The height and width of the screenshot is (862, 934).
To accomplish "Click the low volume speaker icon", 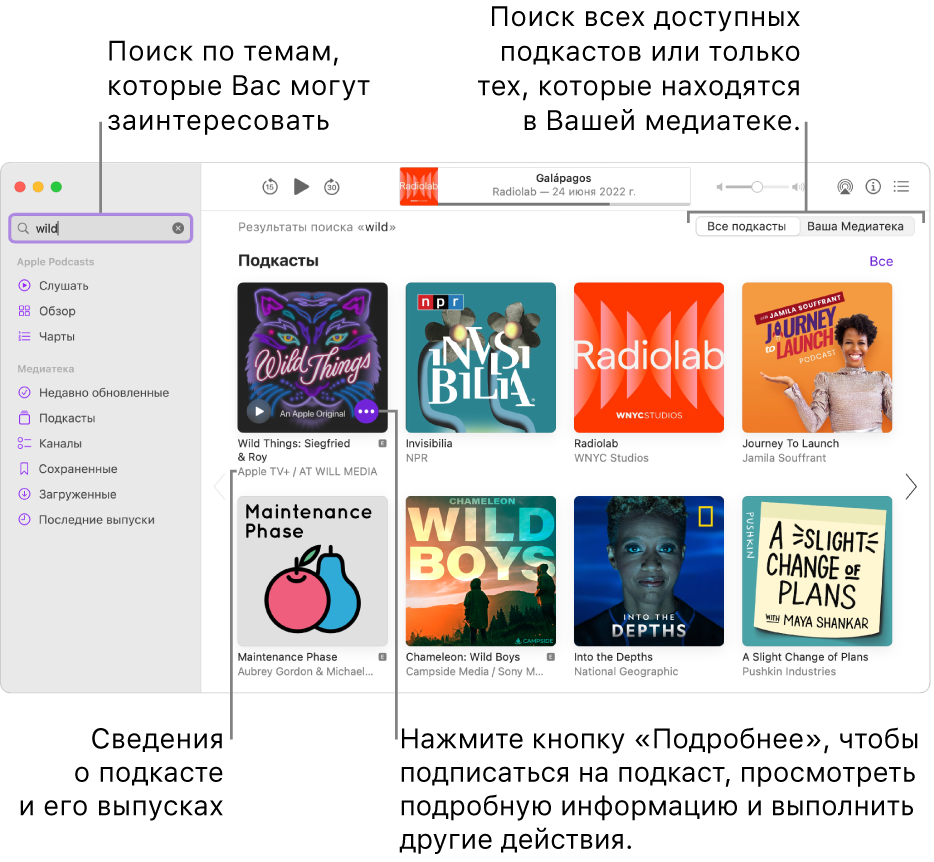I will [719, 187].
